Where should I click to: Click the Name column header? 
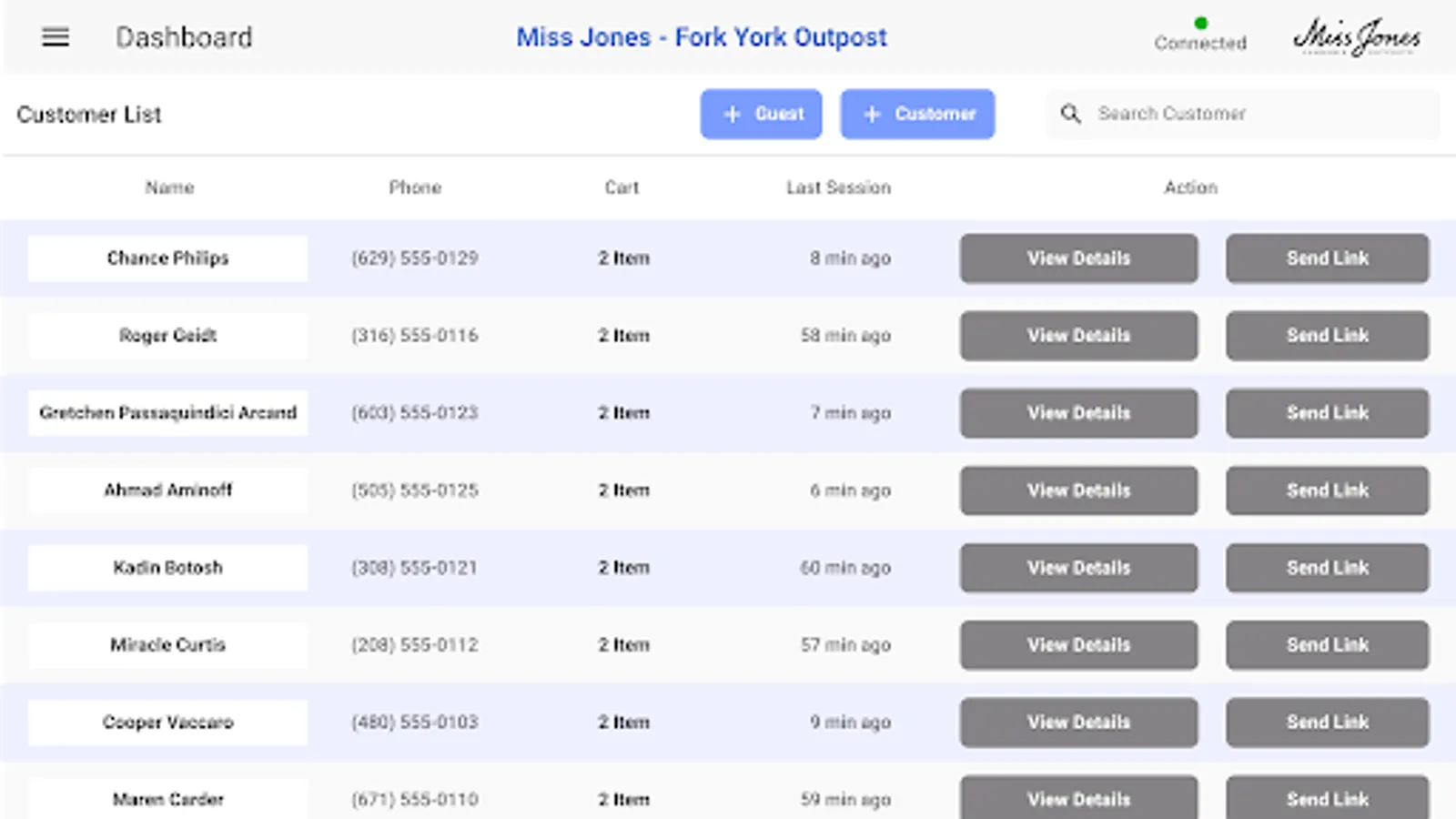(x=169, y=187)
